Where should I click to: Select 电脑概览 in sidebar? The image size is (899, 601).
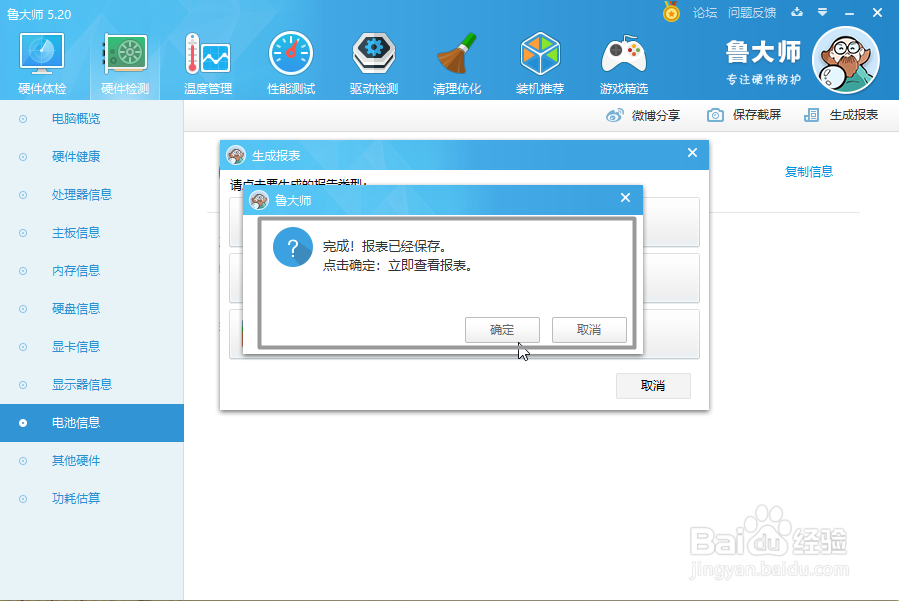(92, 119)
